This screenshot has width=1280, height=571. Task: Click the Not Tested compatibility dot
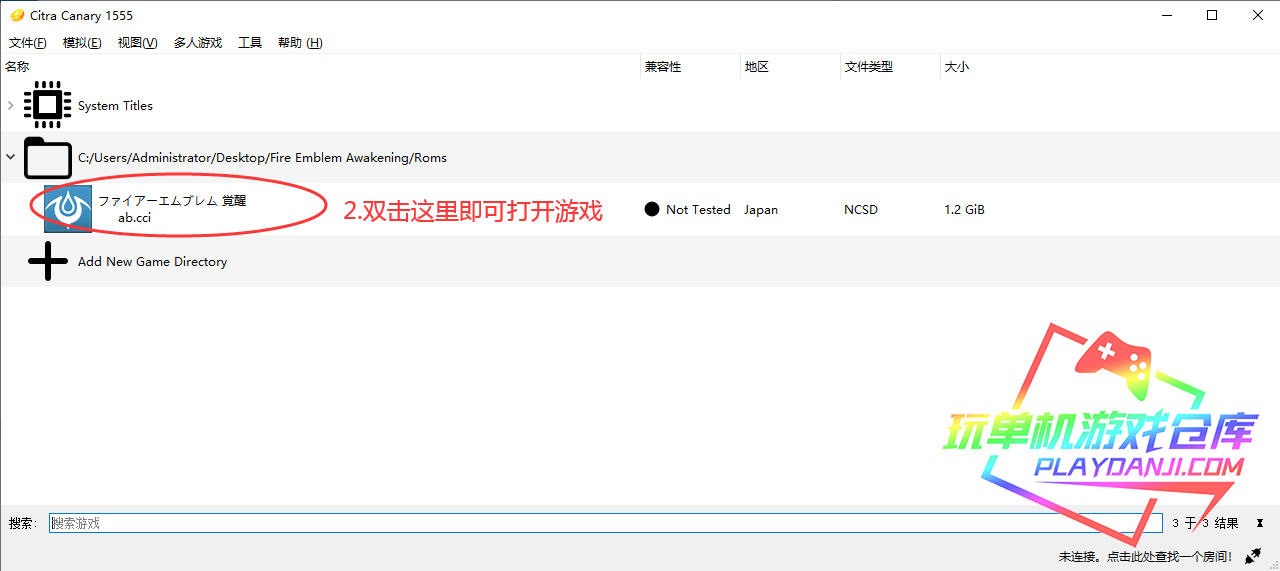pyautogui.click(x=652, y=210)
